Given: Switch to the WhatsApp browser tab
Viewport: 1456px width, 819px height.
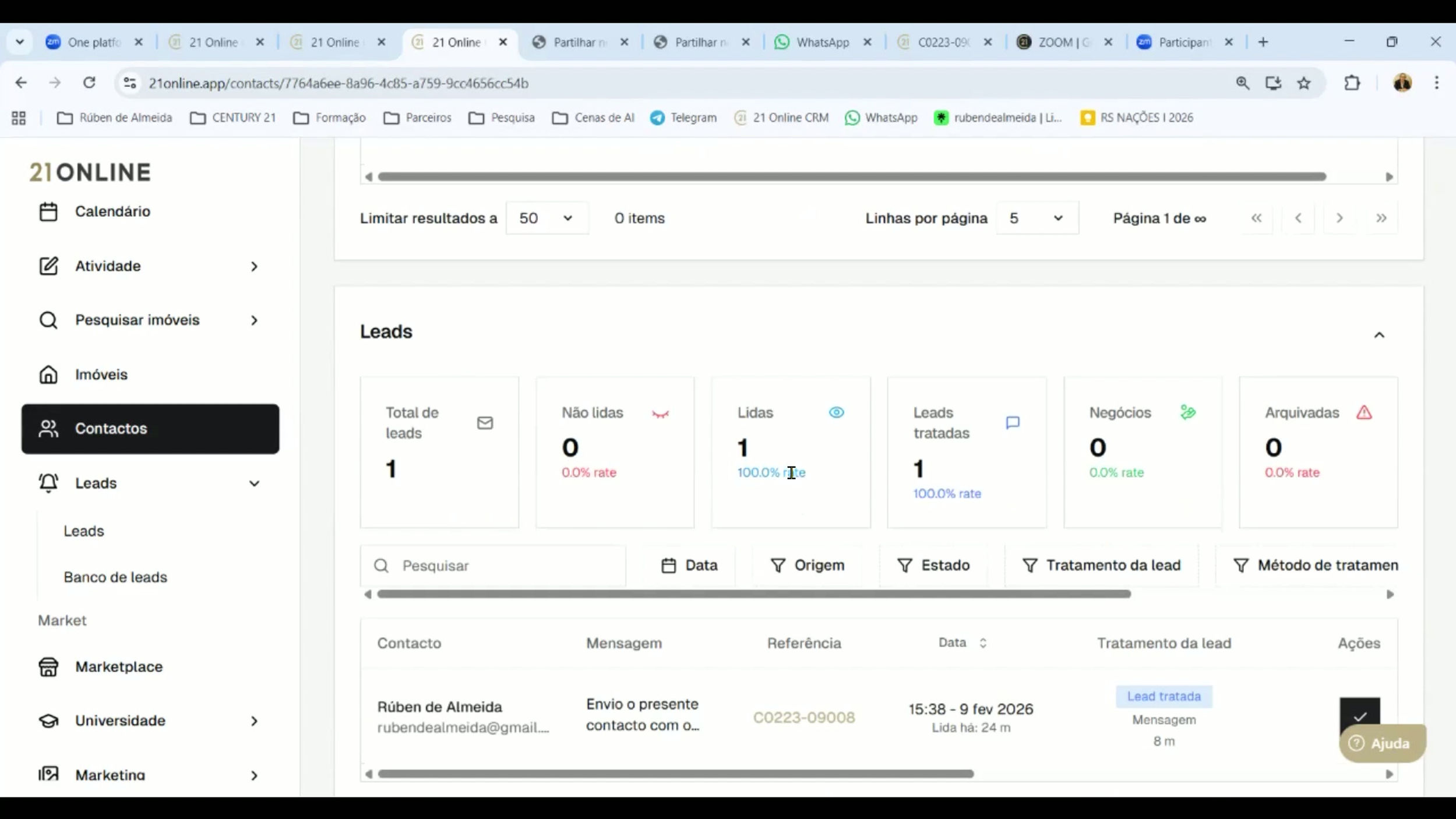Looking at the screenshot, I should [822, 43].
